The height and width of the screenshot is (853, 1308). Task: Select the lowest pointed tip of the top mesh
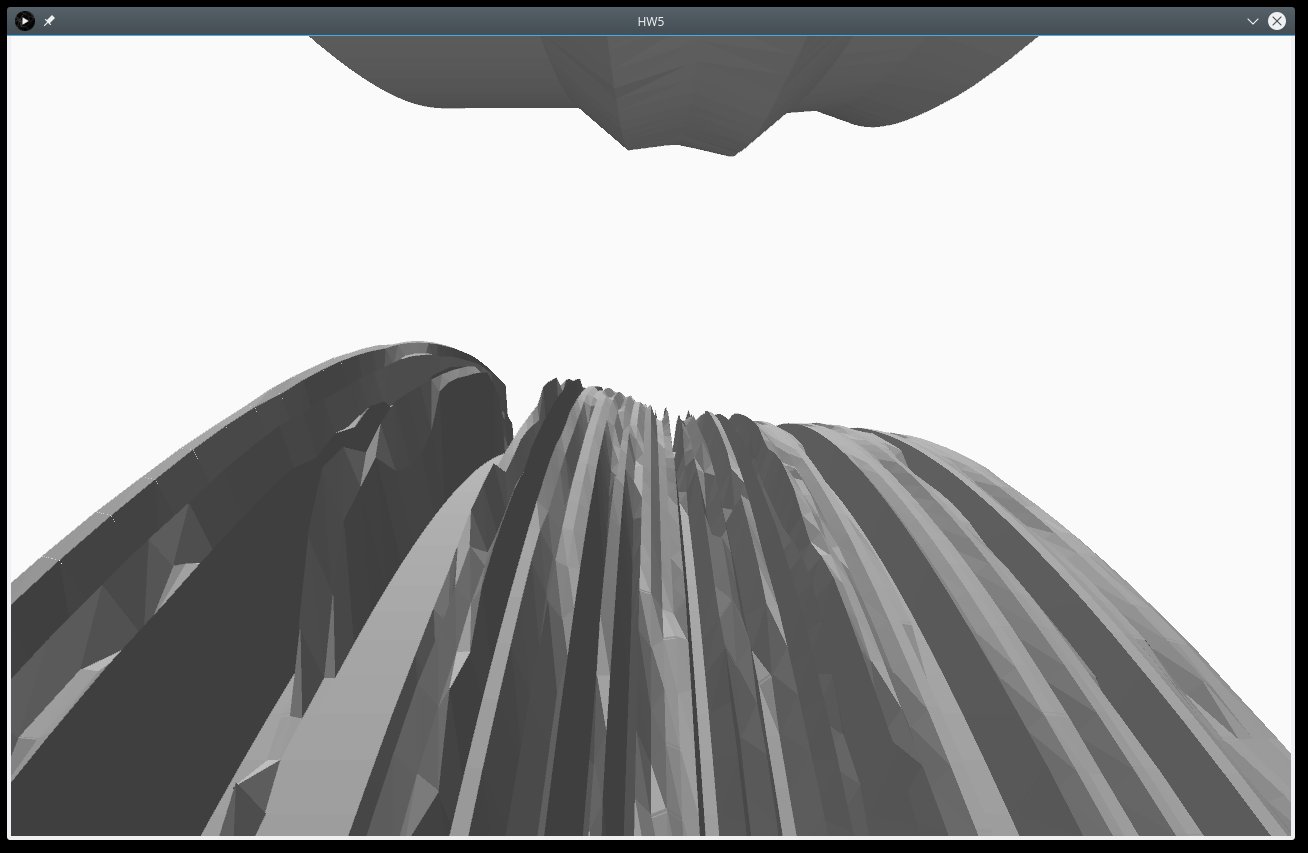pos(731,154)
